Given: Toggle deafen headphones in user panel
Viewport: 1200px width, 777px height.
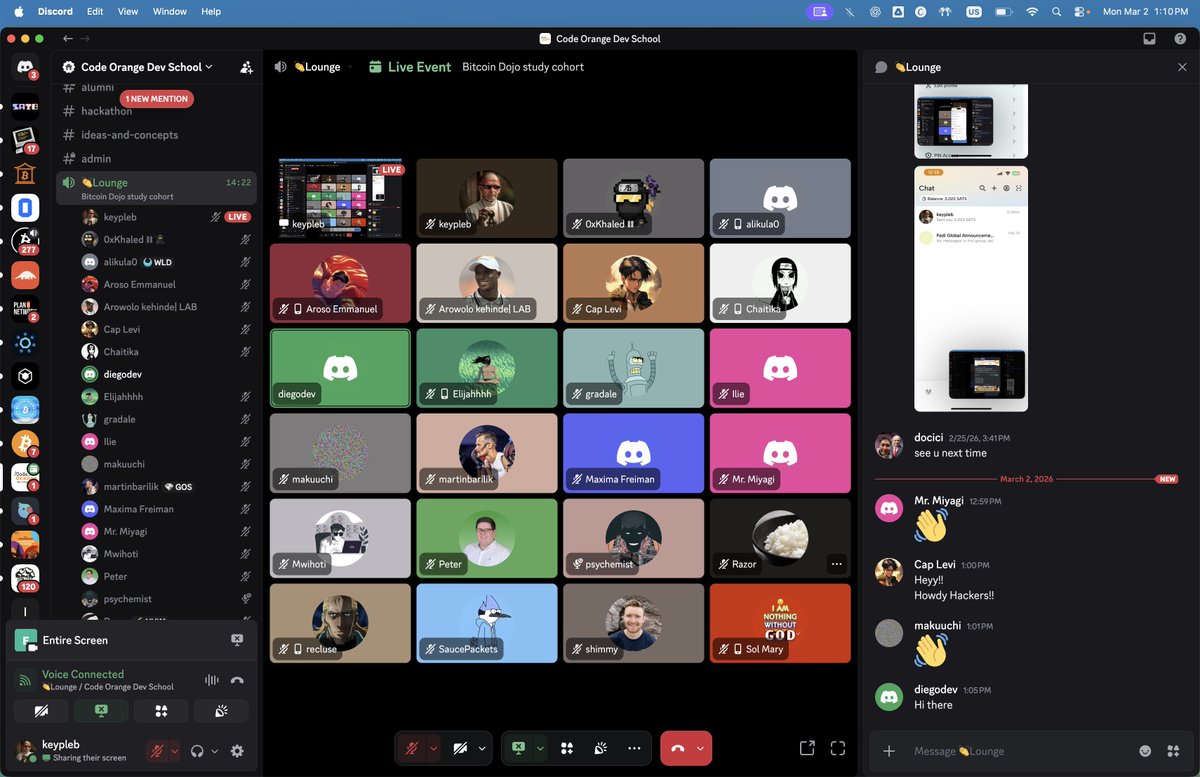Looking at the screenshot, I should (x=198, y=751).
